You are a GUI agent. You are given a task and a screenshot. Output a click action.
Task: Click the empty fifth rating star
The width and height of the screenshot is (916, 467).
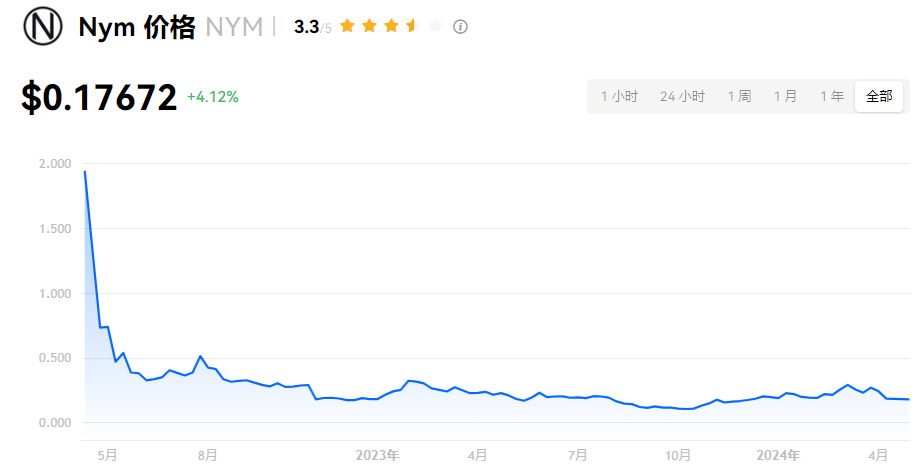point(434,26)
